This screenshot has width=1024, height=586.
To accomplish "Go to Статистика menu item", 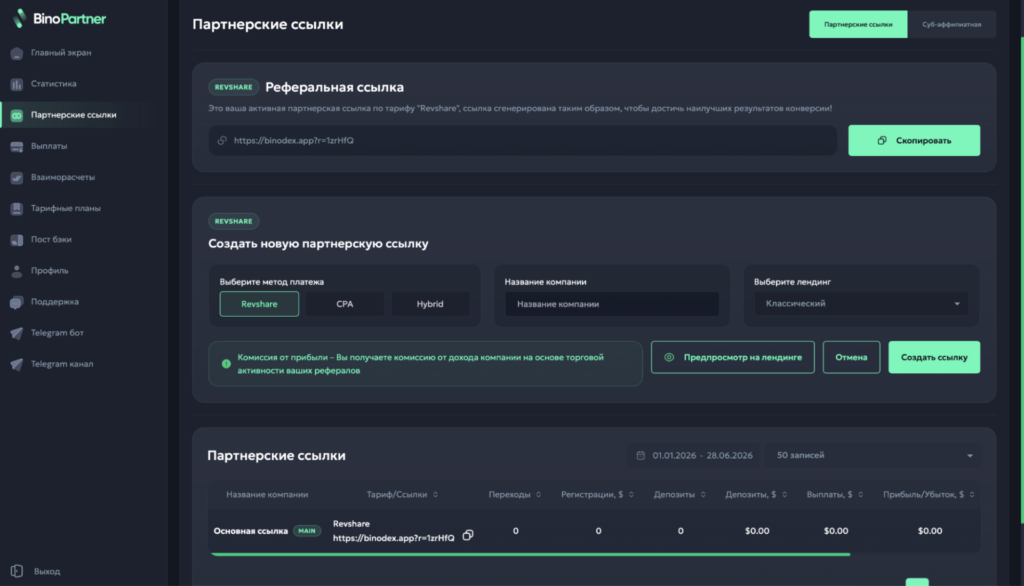I will click(x=54, y=84).
